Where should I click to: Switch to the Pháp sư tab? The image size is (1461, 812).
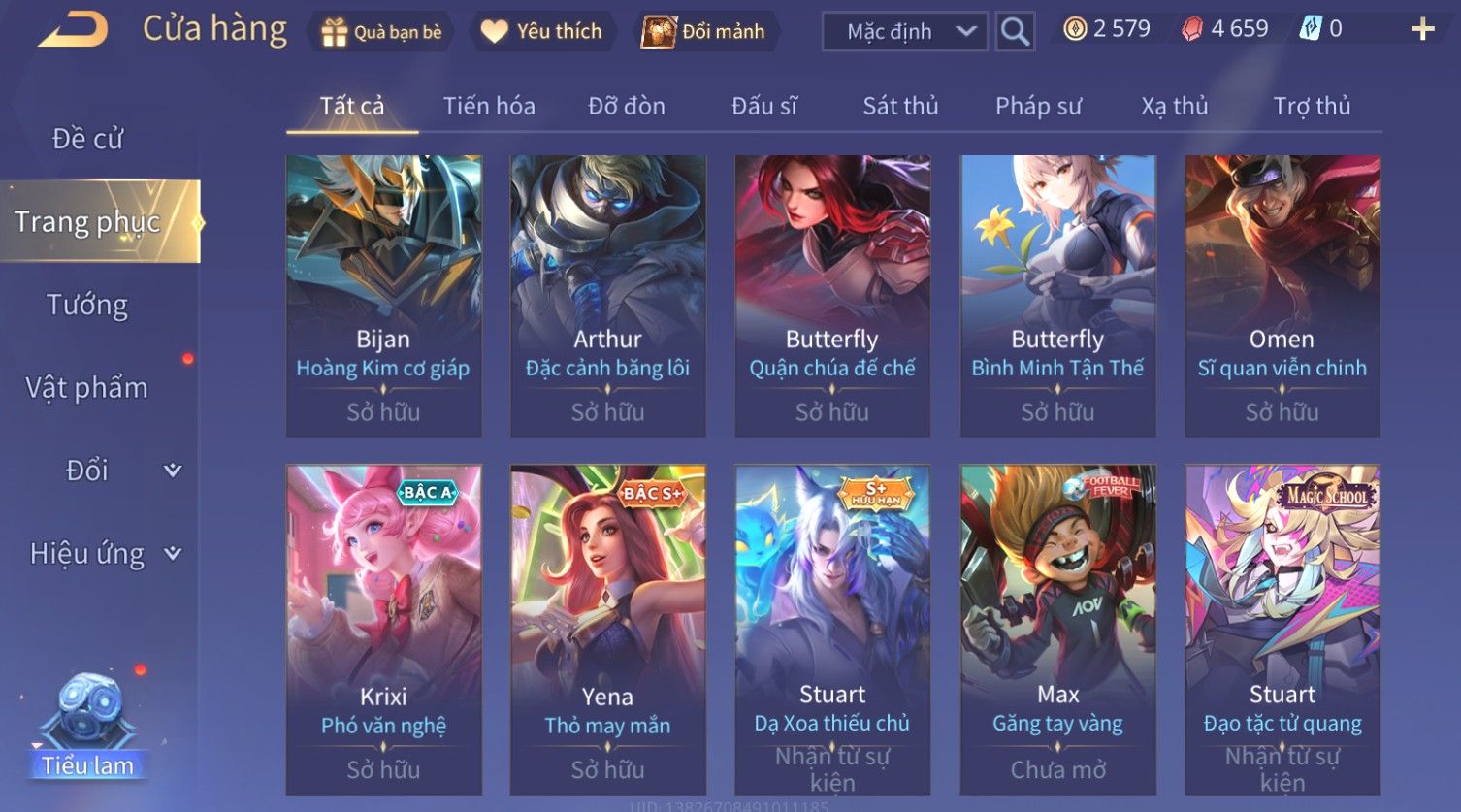(x=1038, y=106)
